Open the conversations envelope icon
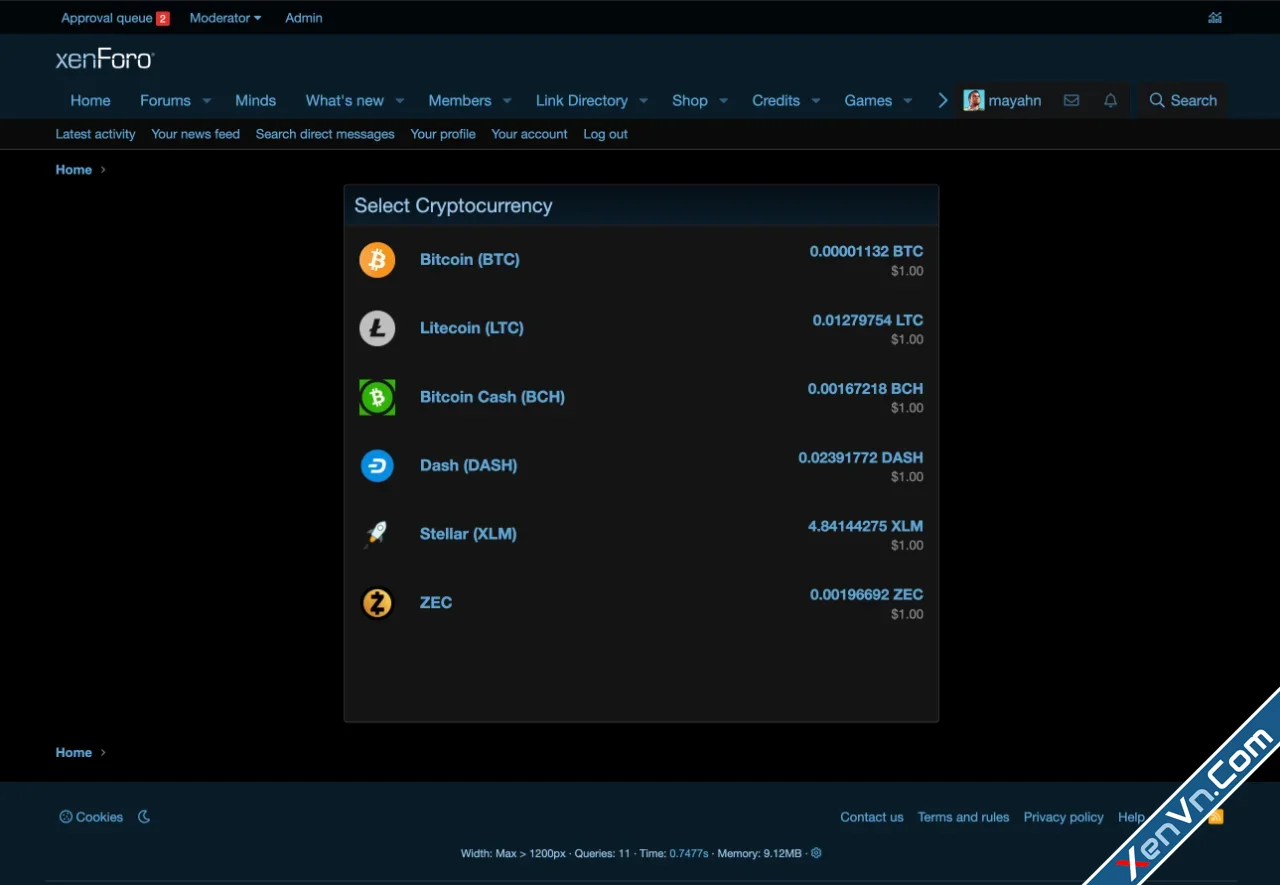This screenshot has height=885, width=1280. pyautogui.click(x=1071, y=101)
